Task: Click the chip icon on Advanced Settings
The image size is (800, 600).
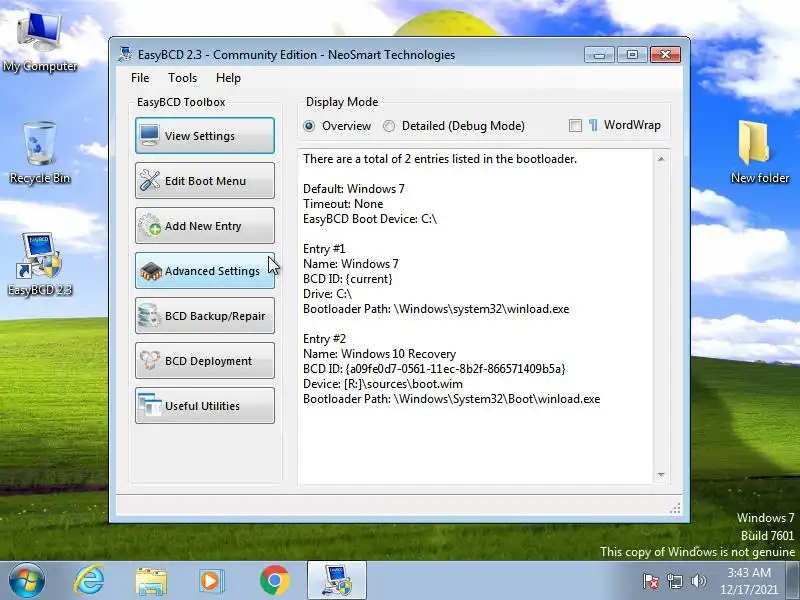Action: click(151, 271)
